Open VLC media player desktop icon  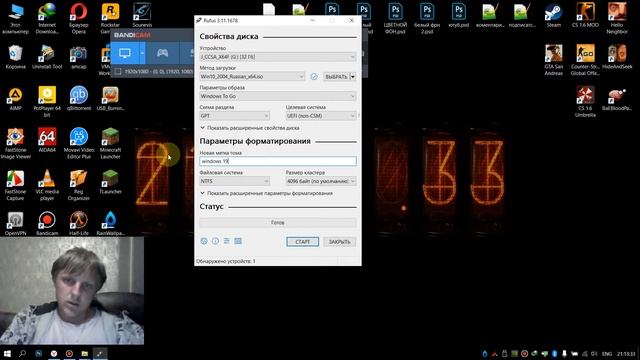pos(47,185)
